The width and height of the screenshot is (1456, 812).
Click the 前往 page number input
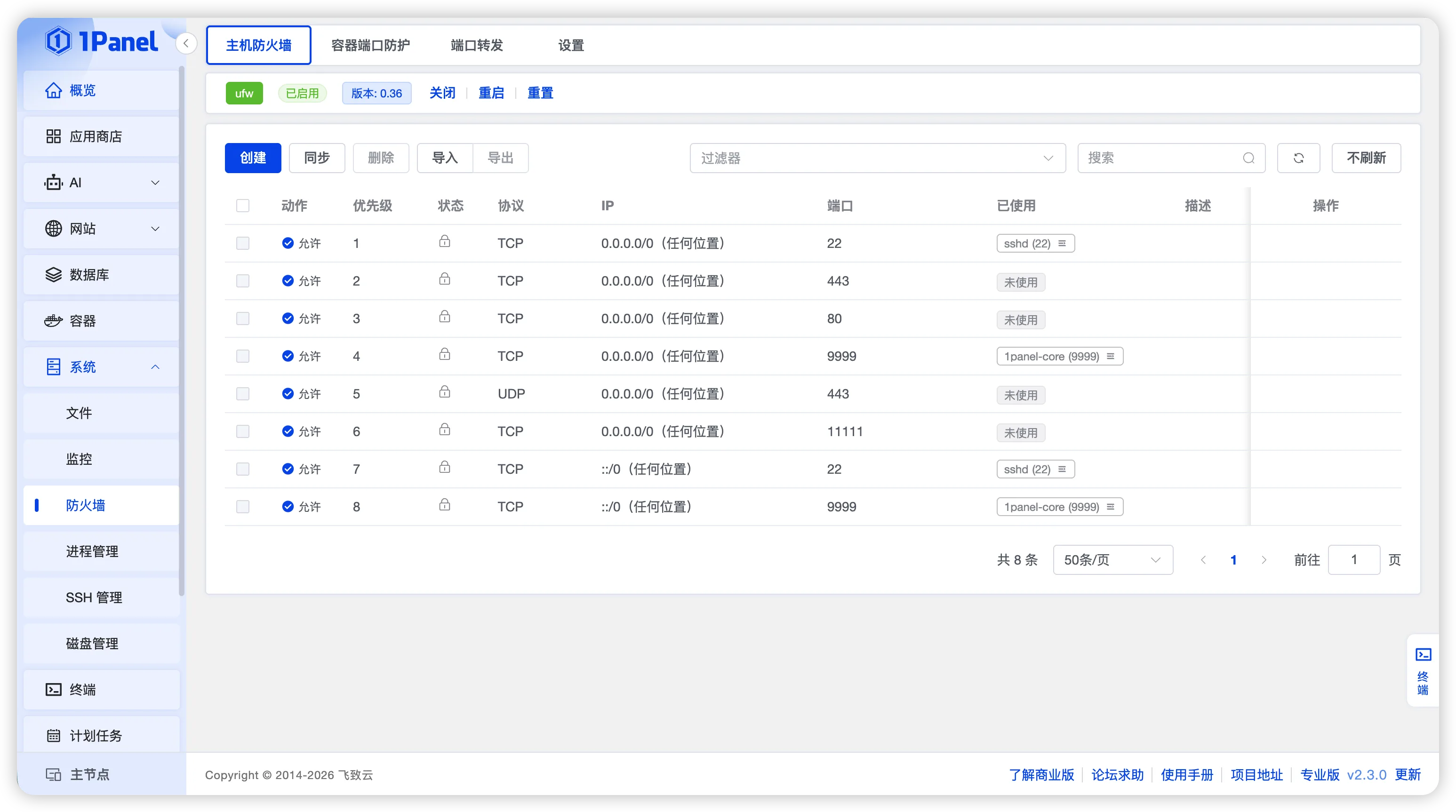[1354, 560]
